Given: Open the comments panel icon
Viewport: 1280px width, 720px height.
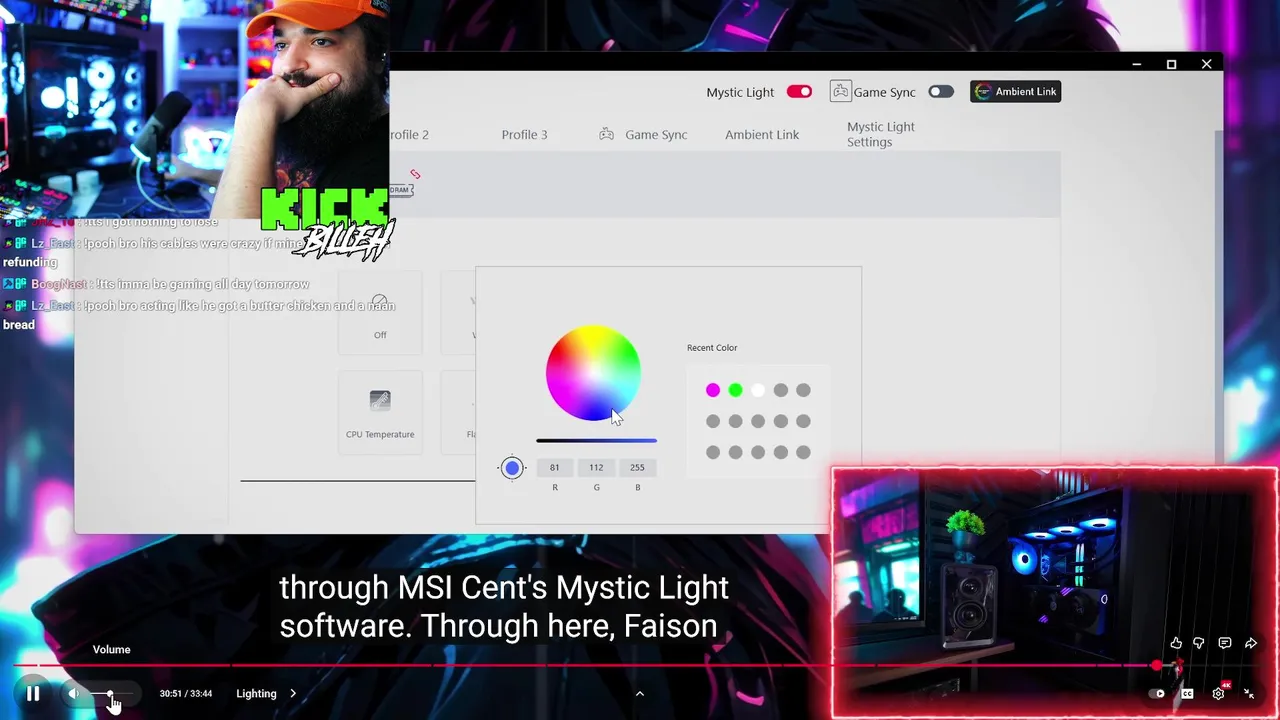Looking at the screenshot, I should coord(1225,643).
